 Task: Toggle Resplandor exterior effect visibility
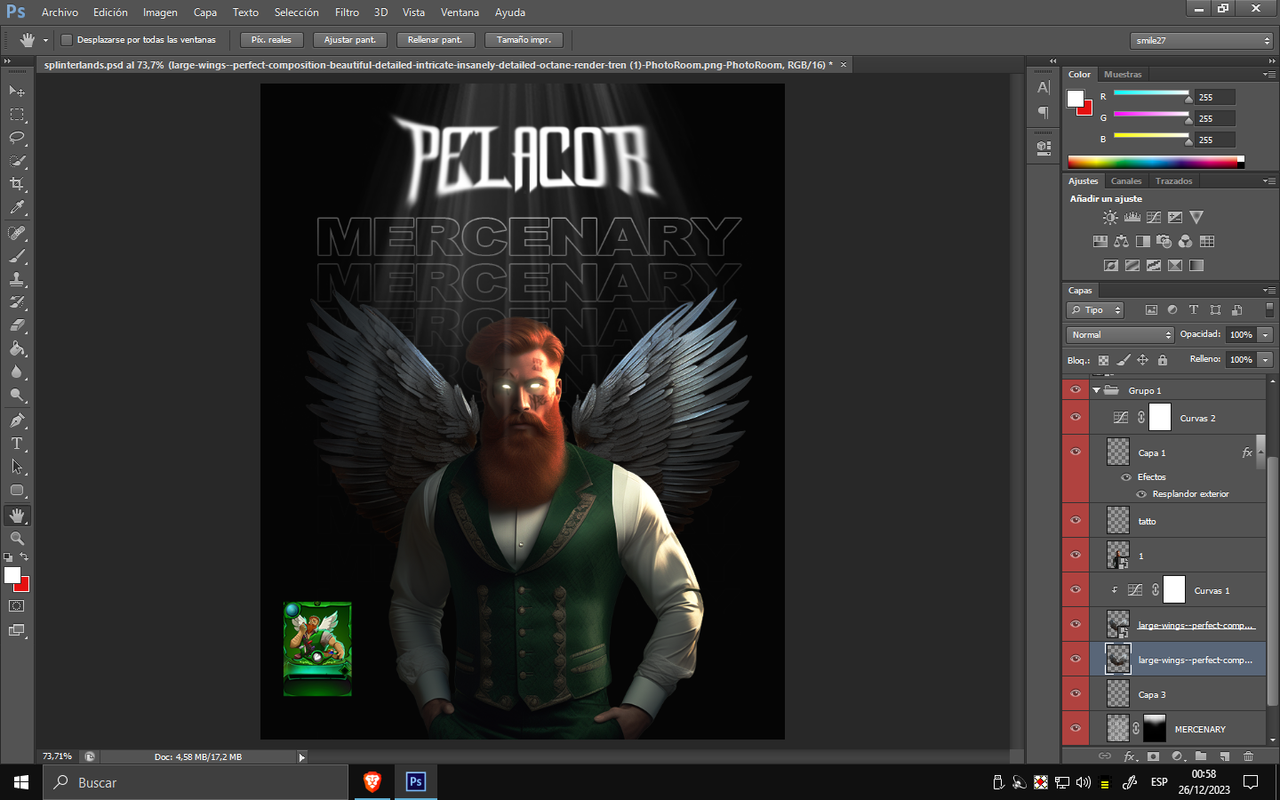coord(1141,494)
